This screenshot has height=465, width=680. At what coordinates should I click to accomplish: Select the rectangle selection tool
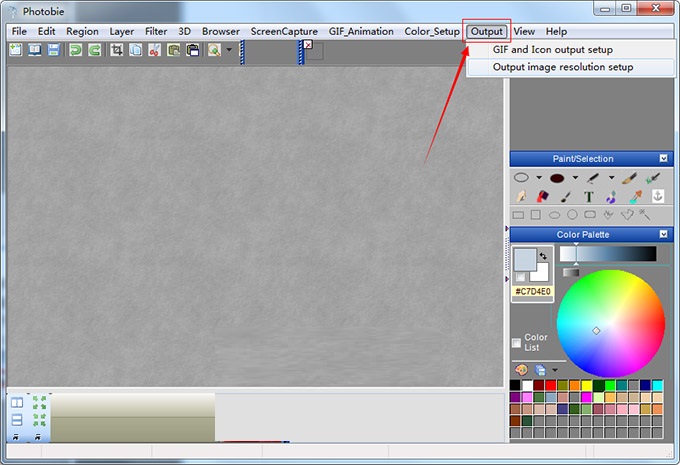tap(518, 215)
